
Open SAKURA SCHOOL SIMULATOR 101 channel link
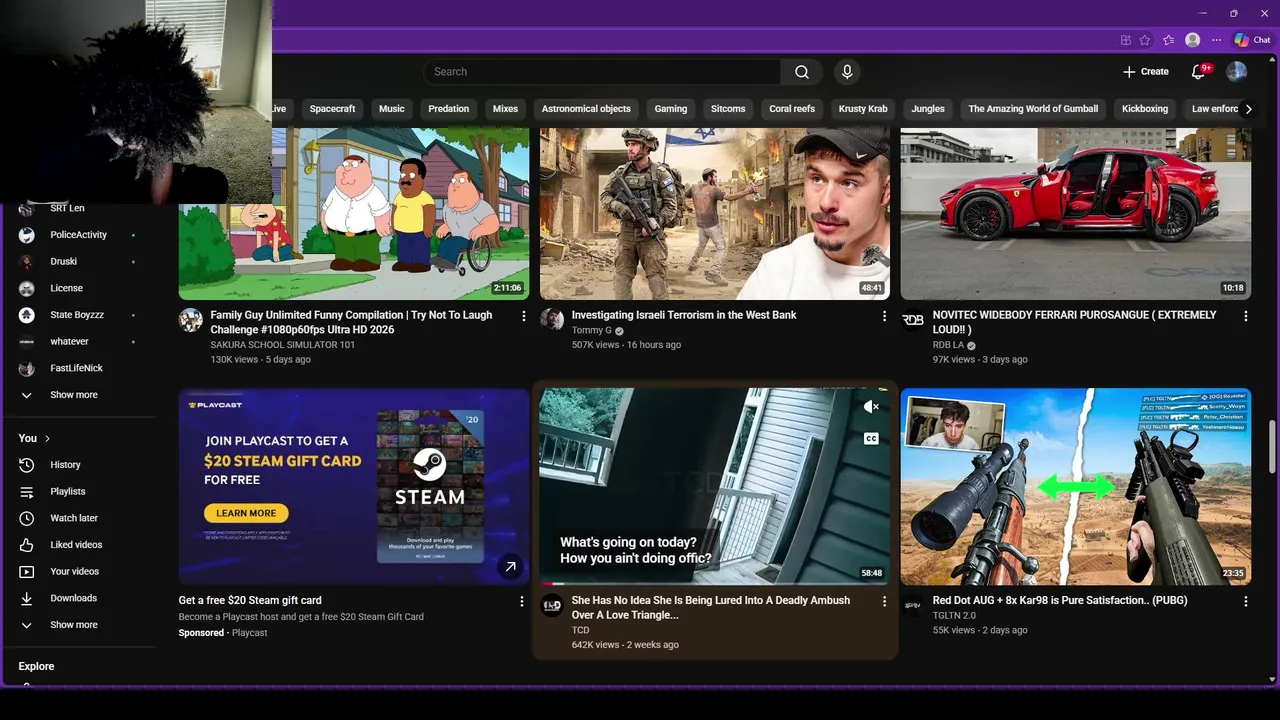(x=282, y=345)
